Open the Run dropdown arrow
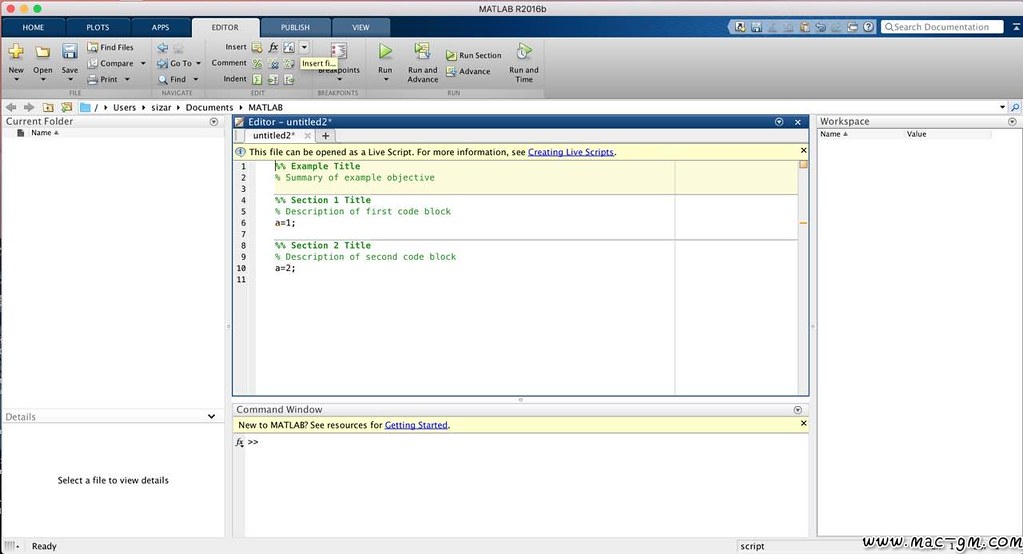This screenshot has width=1023, height=554. click(x=386, y=80)
